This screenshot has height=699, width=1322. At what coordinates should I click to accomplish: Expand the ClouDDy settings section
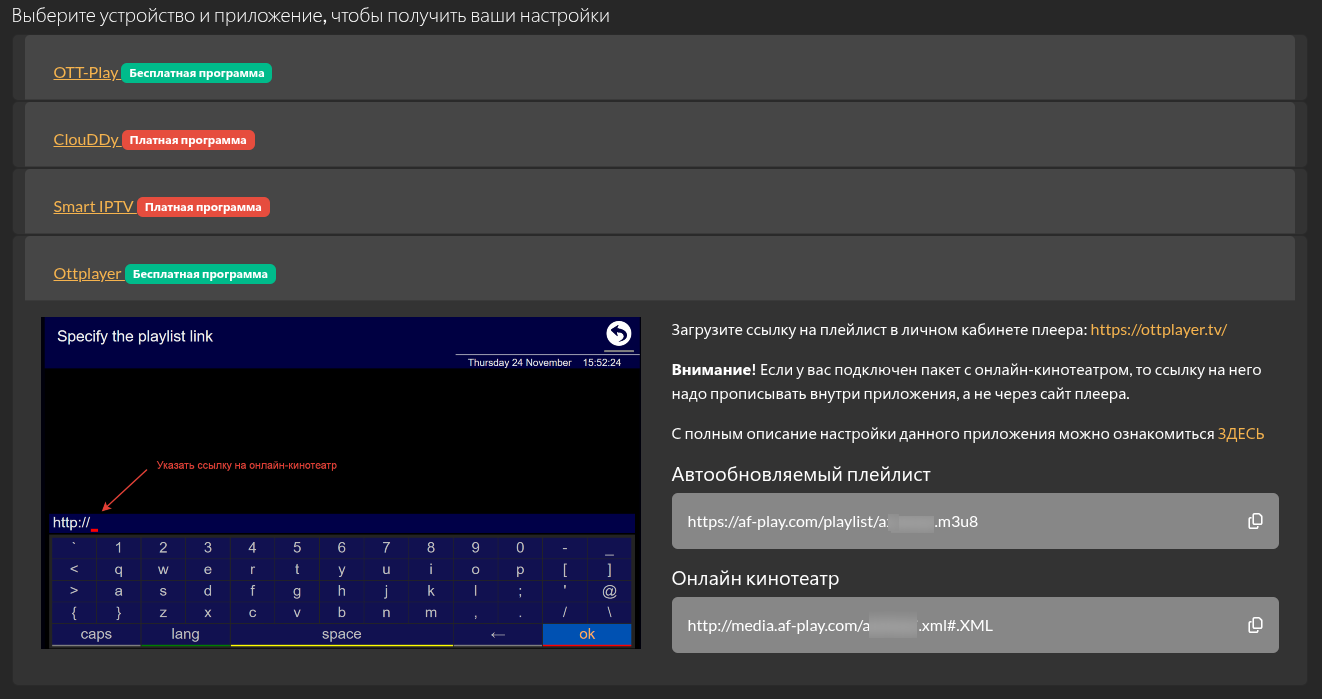click(x=86, y=140)
